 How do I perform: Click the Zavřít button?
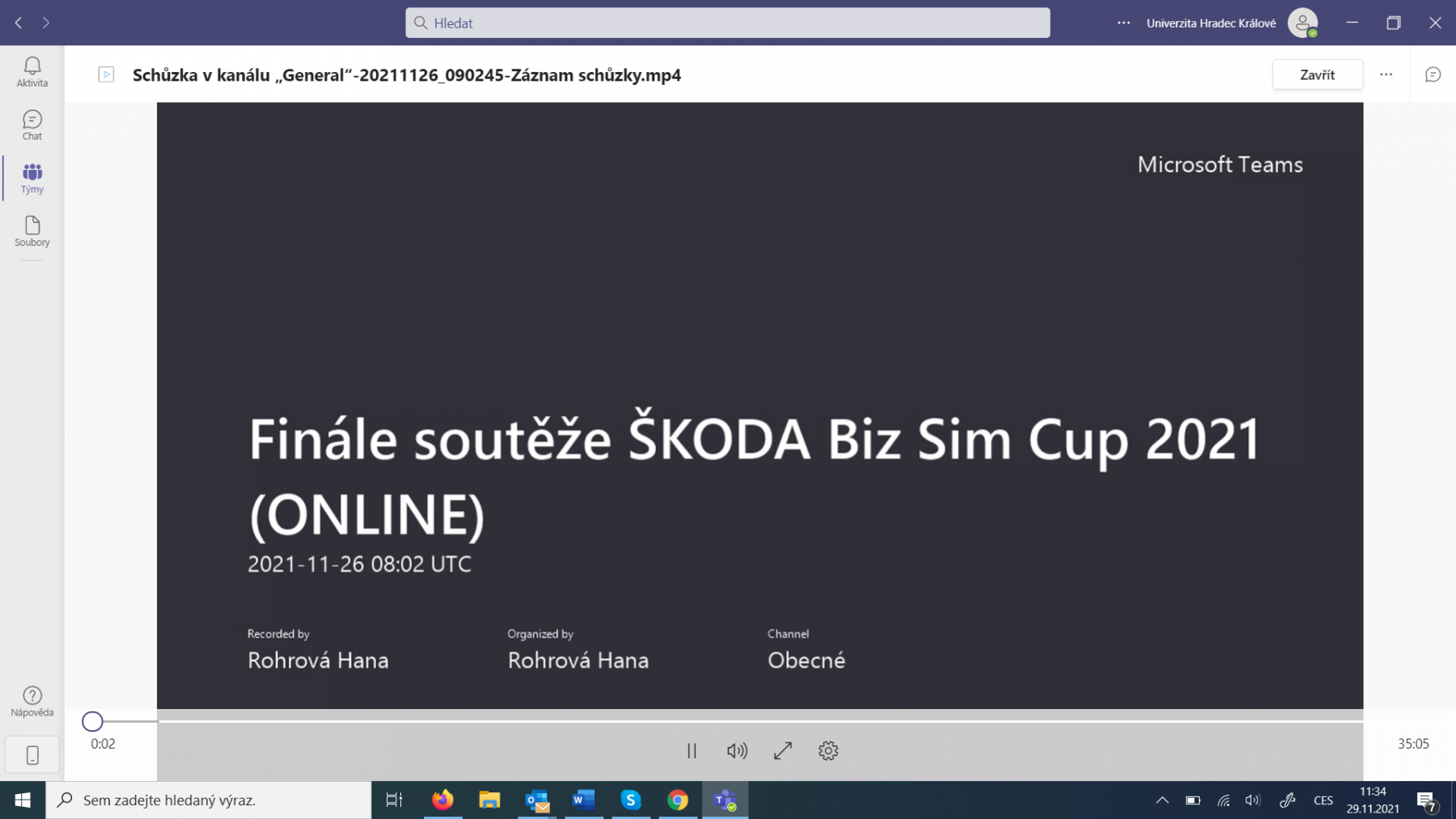click(x=1317, y=74)
